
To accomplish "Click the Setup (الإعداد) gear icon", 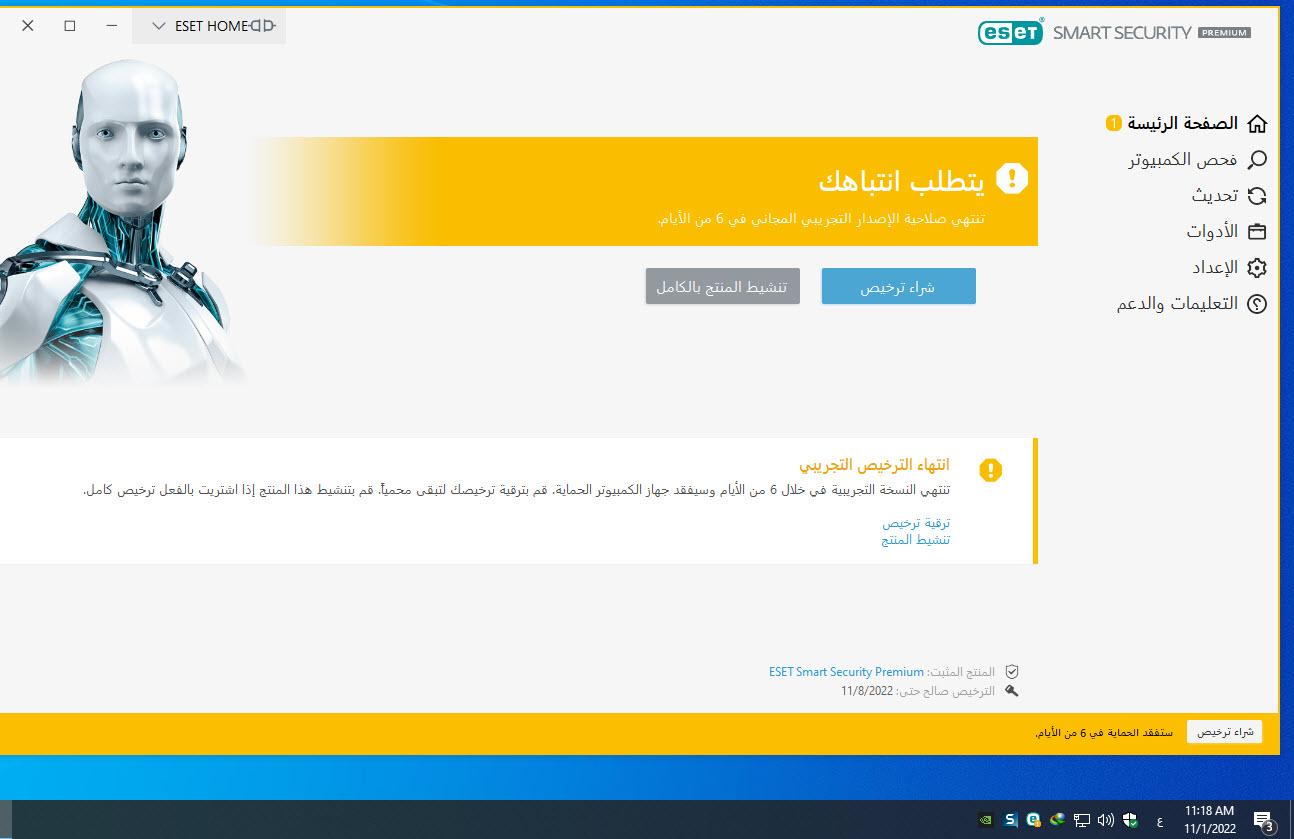I will [x=1257, y=268].
